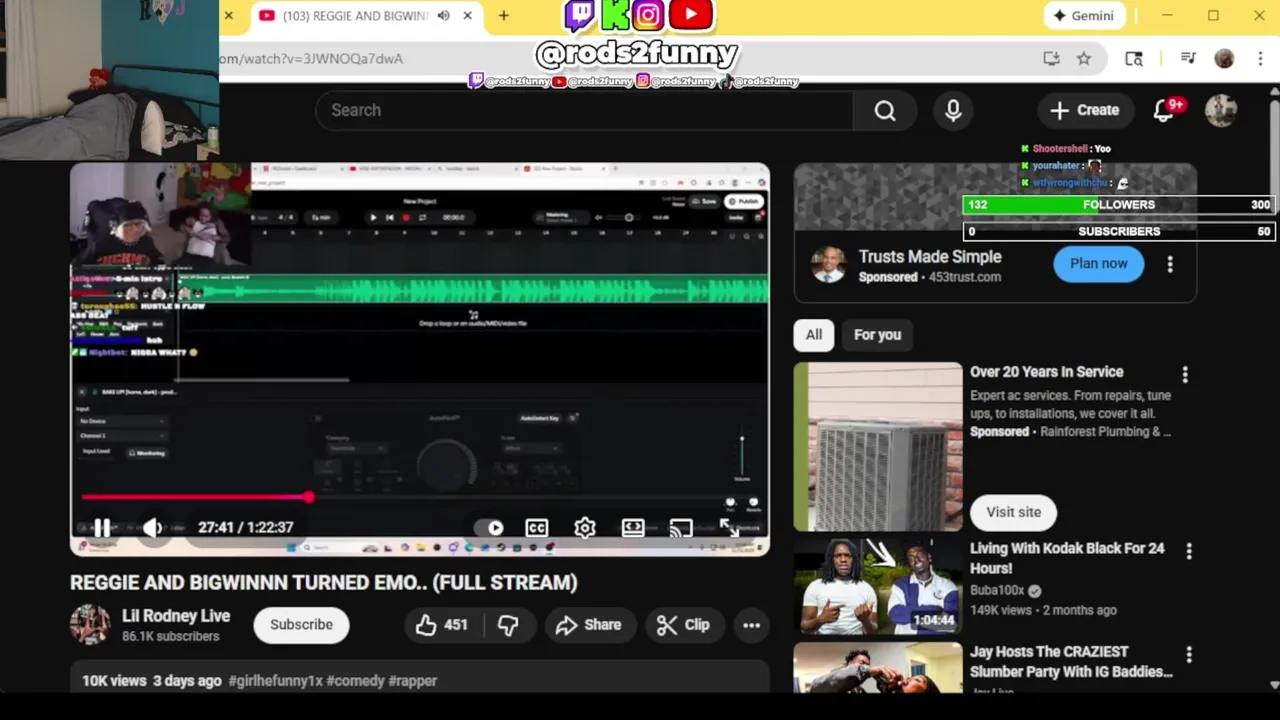1280x720 pixels.
Task: Select the All filter chip
Action: pyautogui.click(x=814, y=335)
